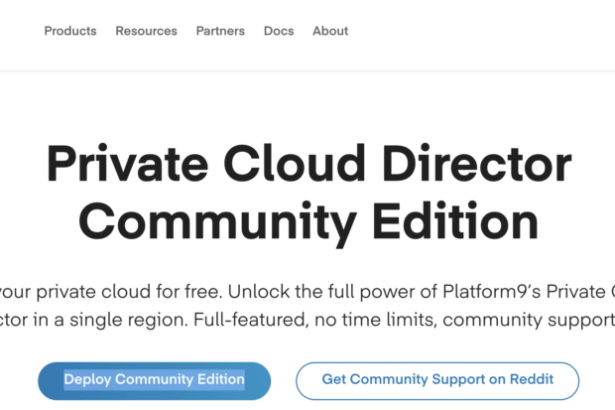Viewport: 615px width, 410px height.
Task: Open the About menu
Action: pyautogui.click(x=330, y=31)
